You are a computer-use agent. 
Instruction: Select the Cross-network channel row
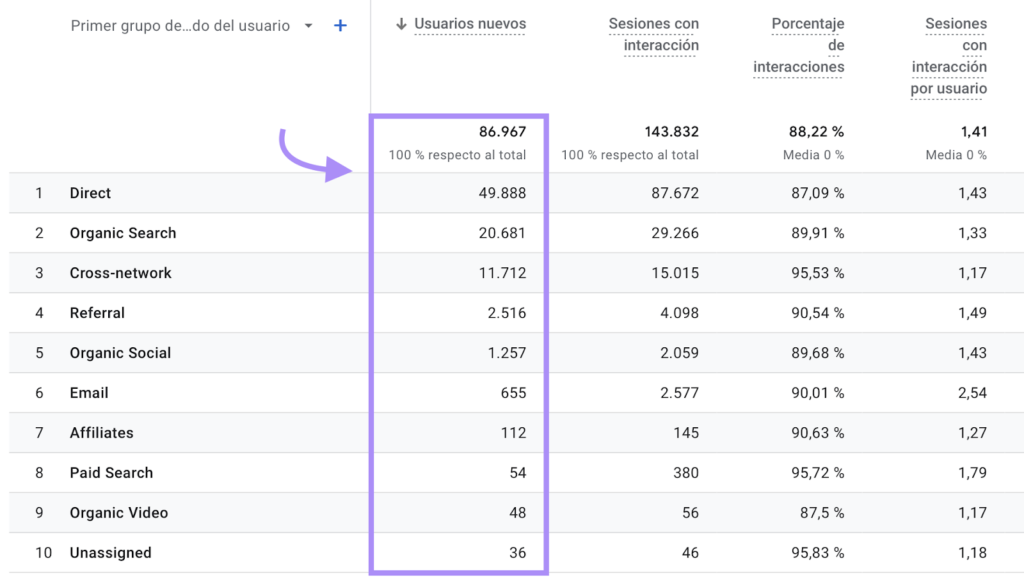[x=120, y=273]
